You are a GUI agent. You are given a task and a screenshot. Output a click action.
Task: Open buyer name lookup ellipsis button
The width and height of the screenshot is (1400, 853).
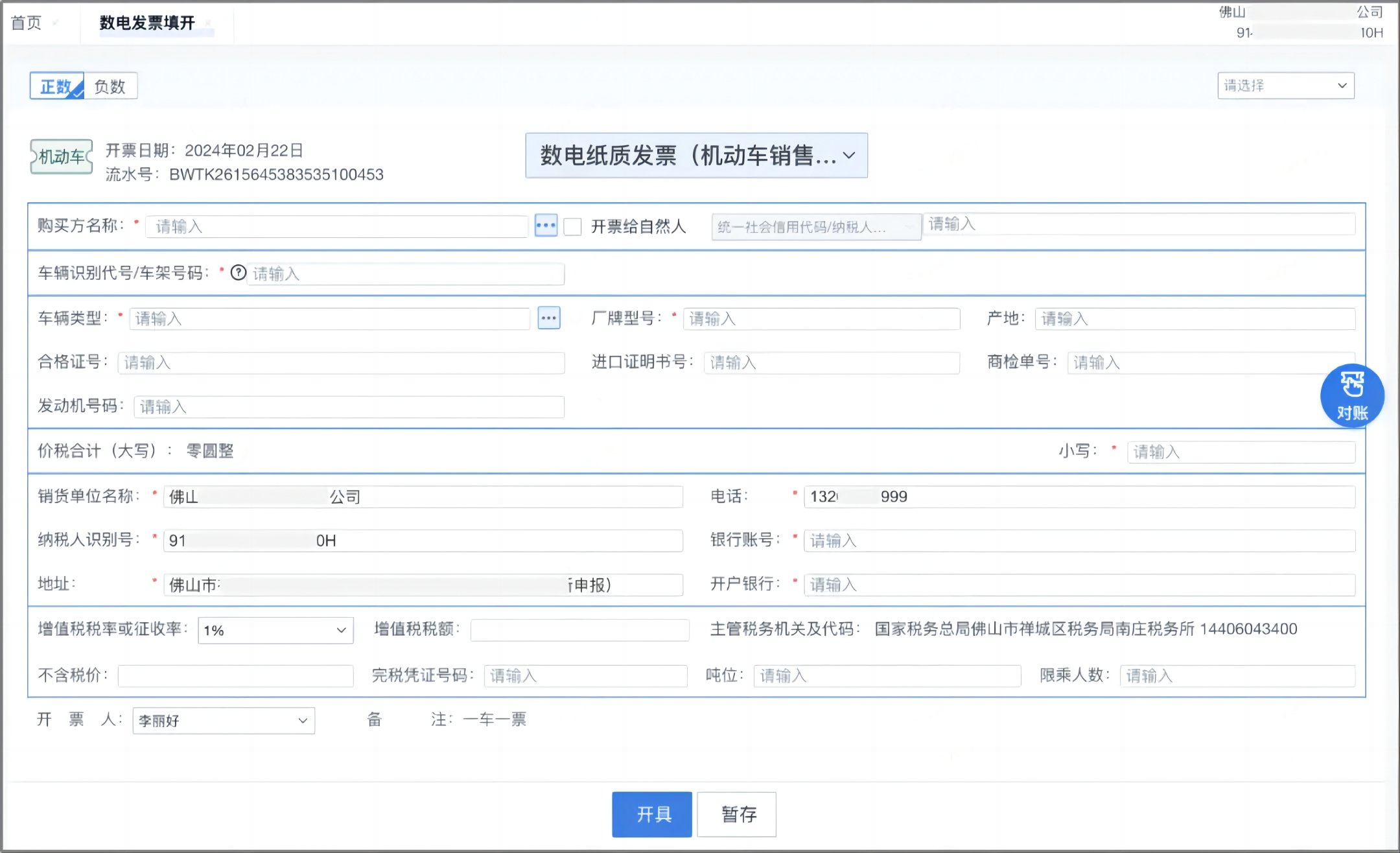click(546, 226)
